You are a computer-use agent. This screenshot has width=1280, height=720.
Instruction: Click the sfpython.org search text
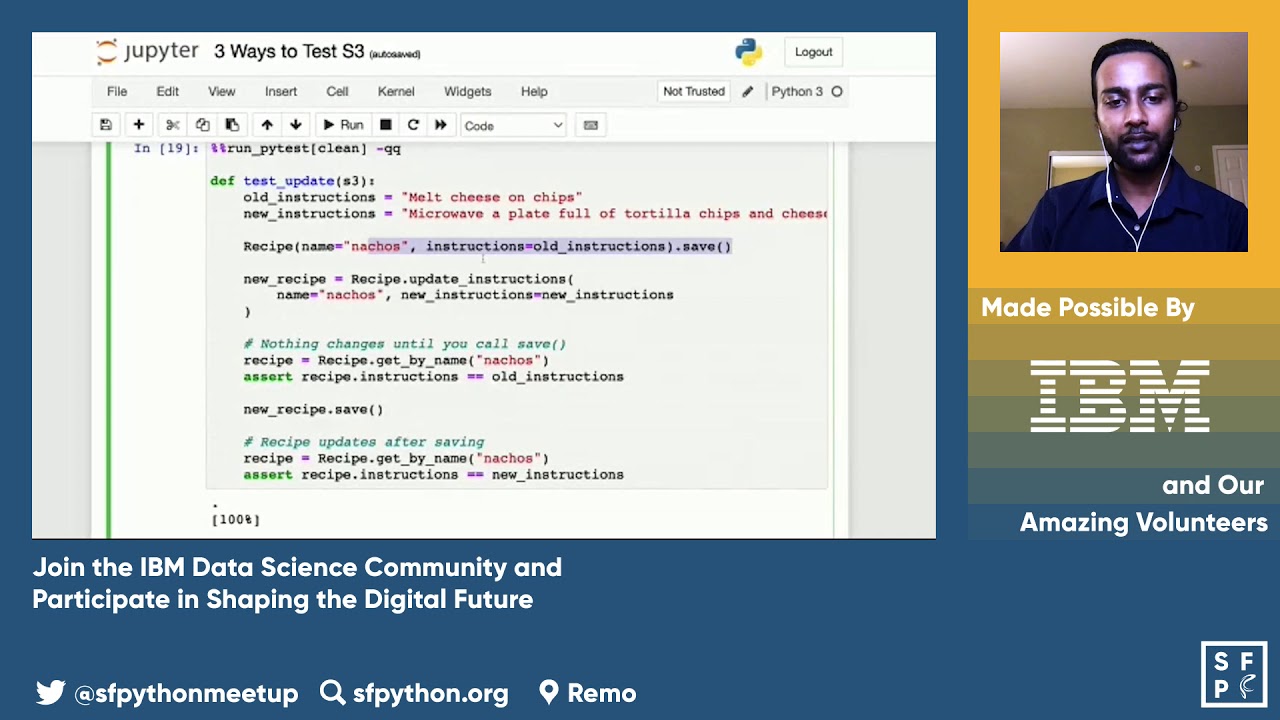(430, 693)
